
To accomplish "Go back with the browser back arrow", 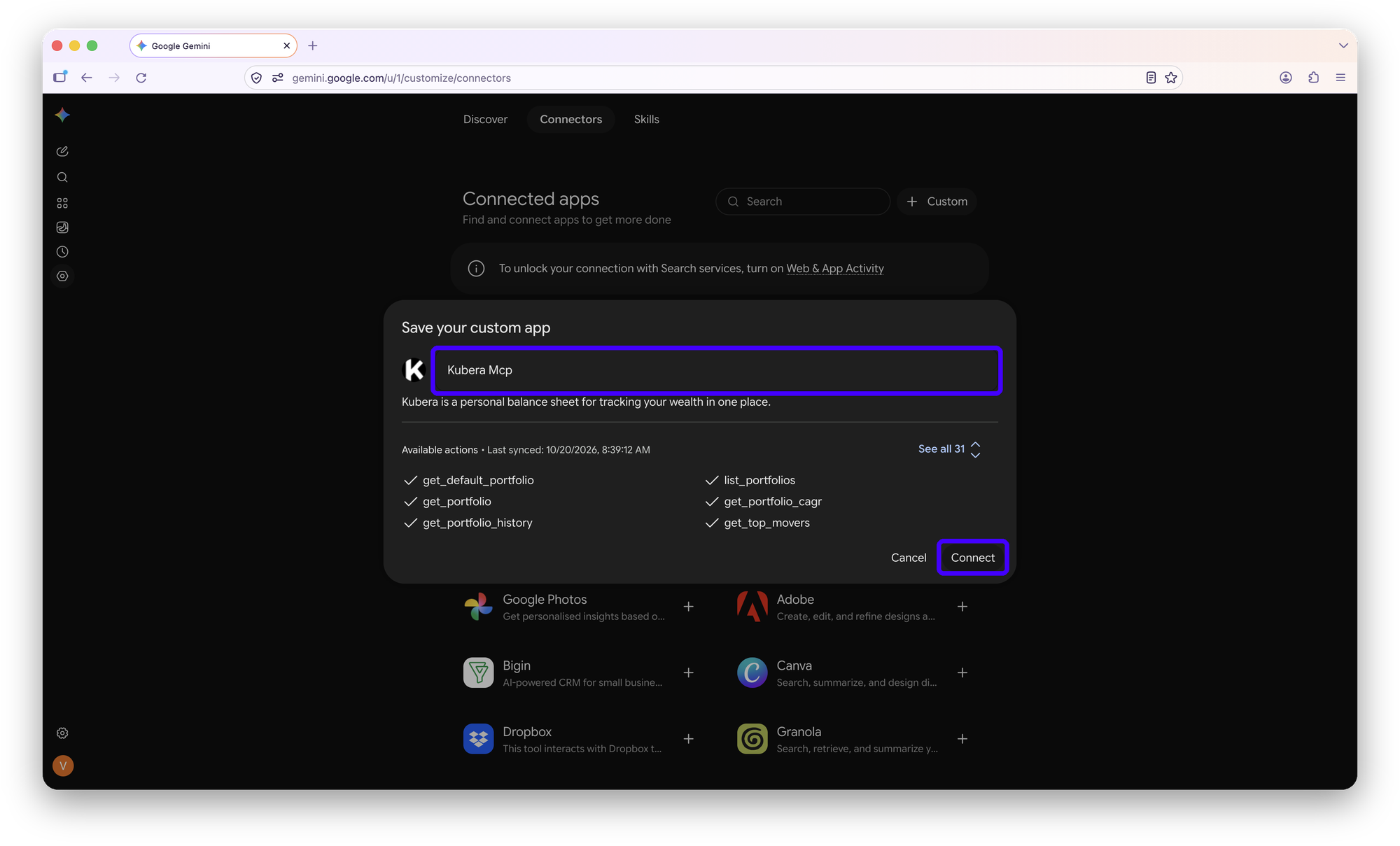I will click(87, 78).
